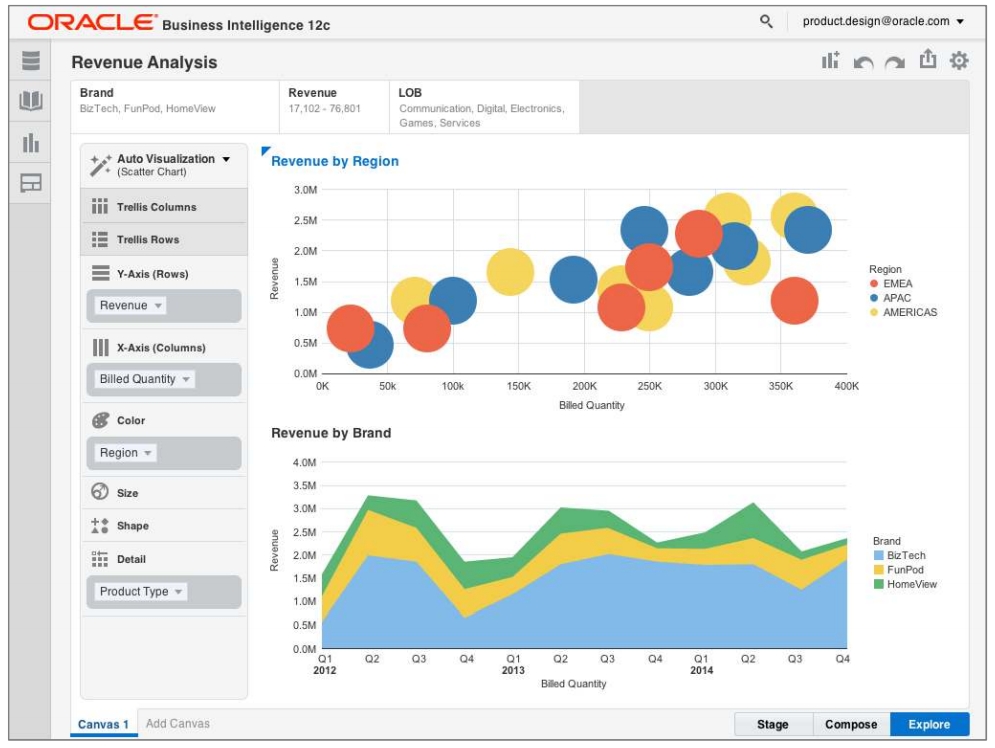The width and height of the screenshot is (995, 748).
Task: Click the 2014 year label on the area chart
Action: [701, 670]
